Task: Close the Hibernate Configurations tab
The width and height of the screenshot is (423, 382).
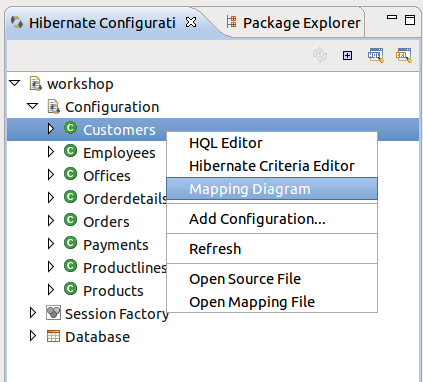Action: 191,23
